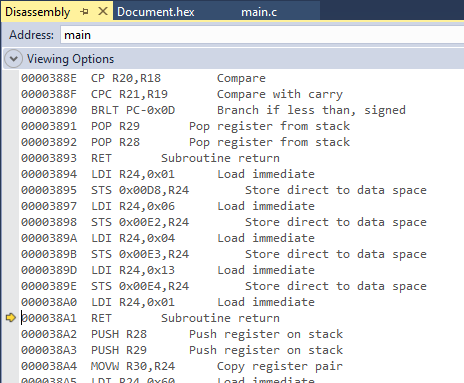
Task: Expand the Viewing Options chevron
Action: pyautogui.click(x=14, y=59)
